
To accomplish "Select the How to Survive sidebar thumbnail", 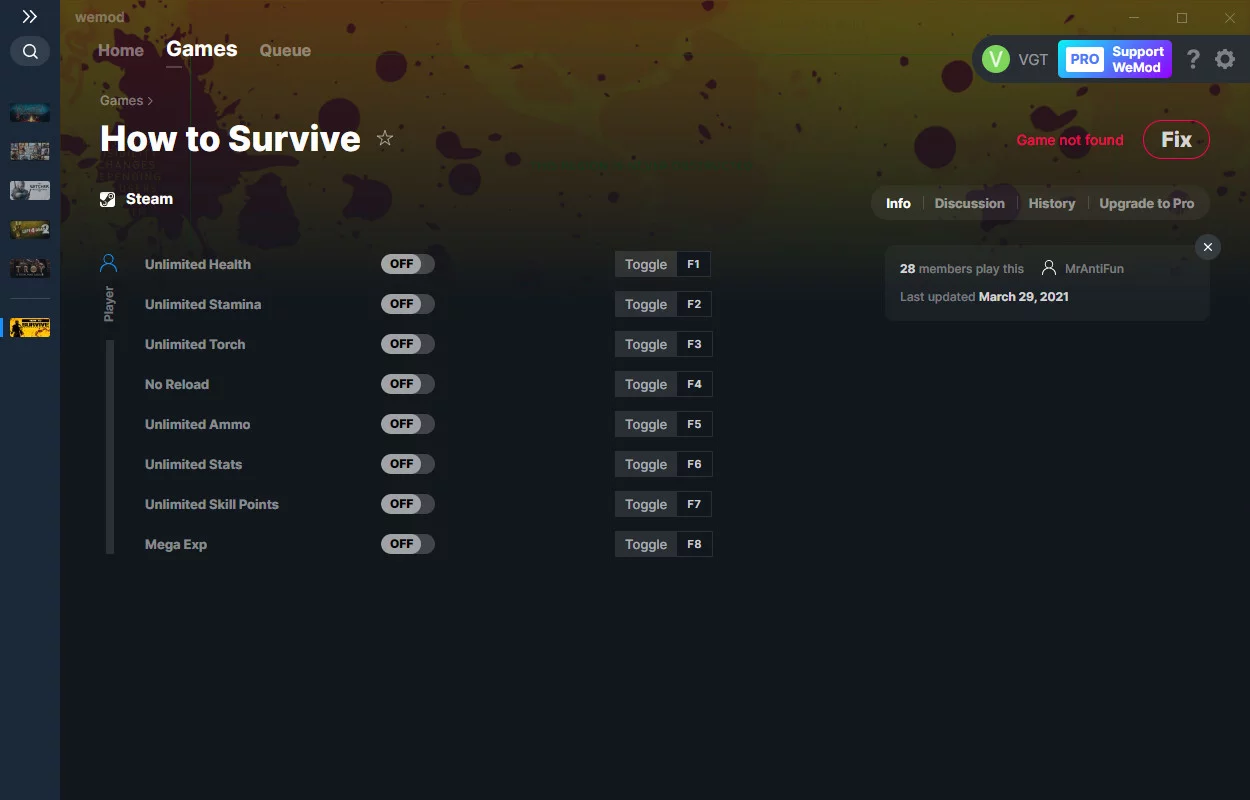I will pyautogui.click(x=30, y=327).
